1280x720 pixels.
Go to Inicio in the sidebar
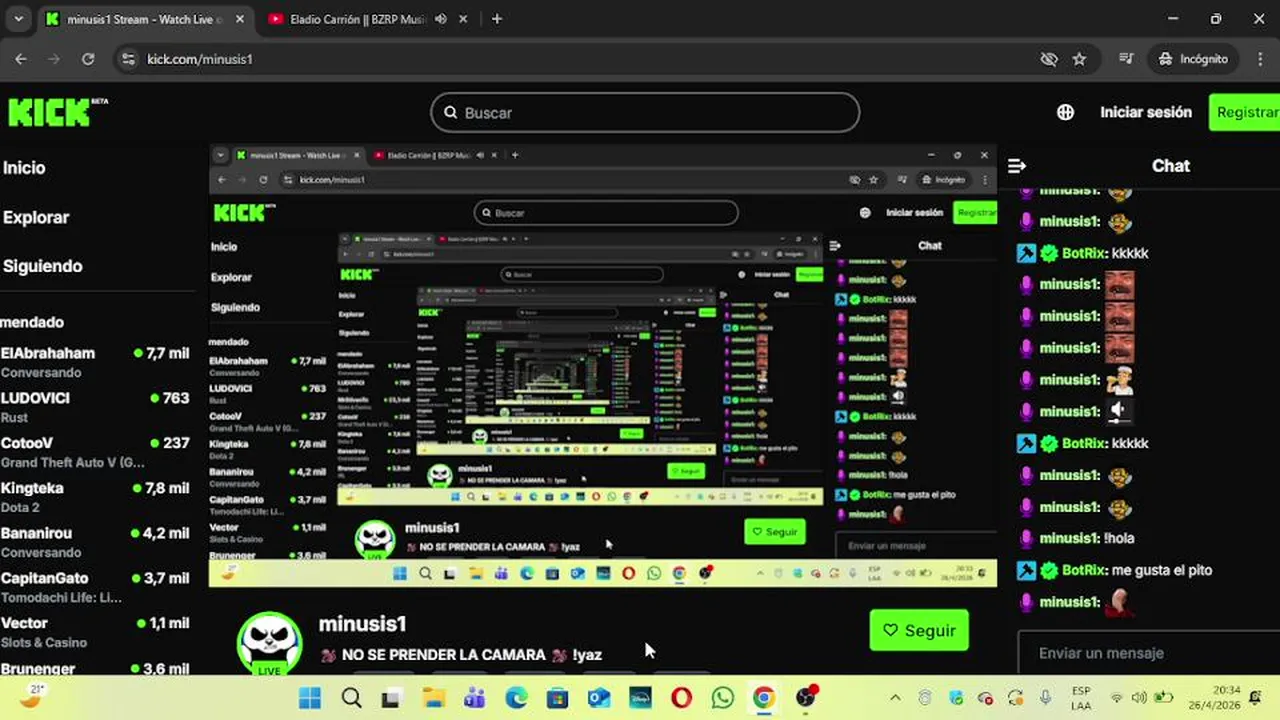click(24, 168)
